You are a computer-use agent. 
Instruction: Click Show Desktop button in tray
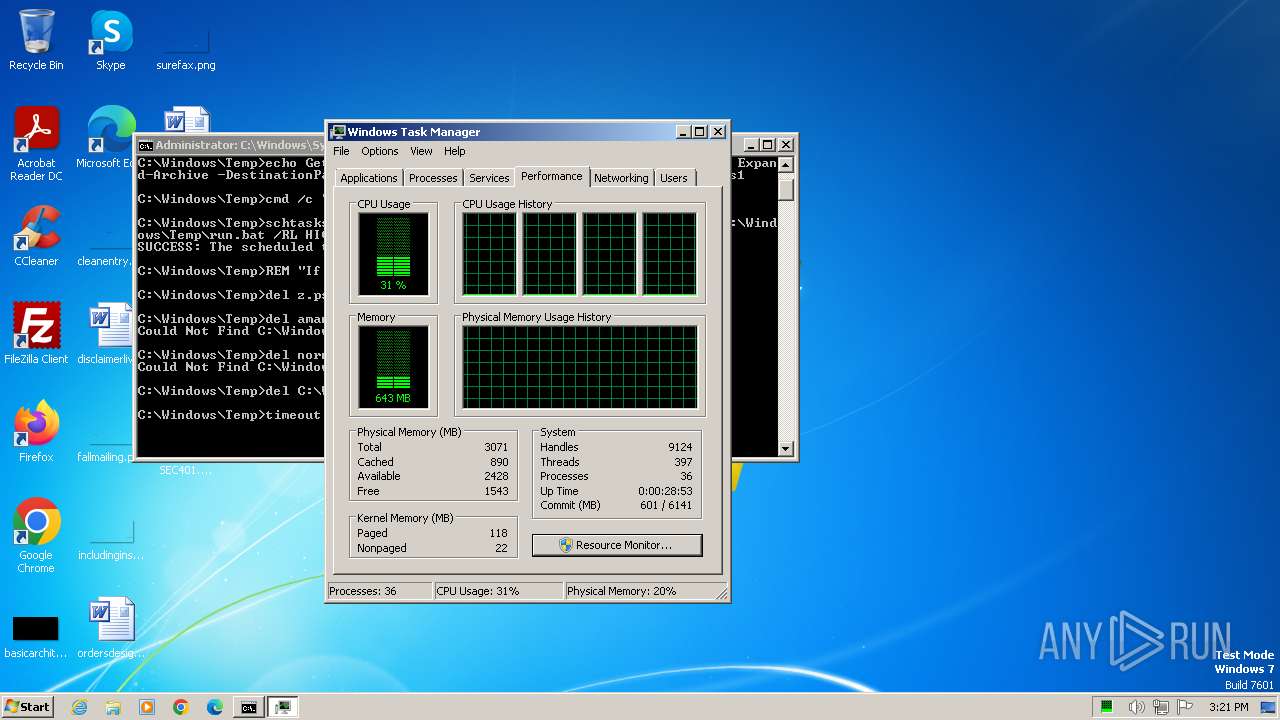coord(1269,707)
